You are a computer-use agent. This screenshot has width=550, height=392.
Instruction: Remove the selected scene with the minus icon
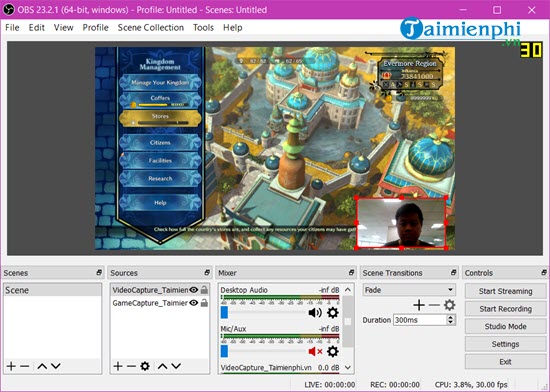point(25,366)
